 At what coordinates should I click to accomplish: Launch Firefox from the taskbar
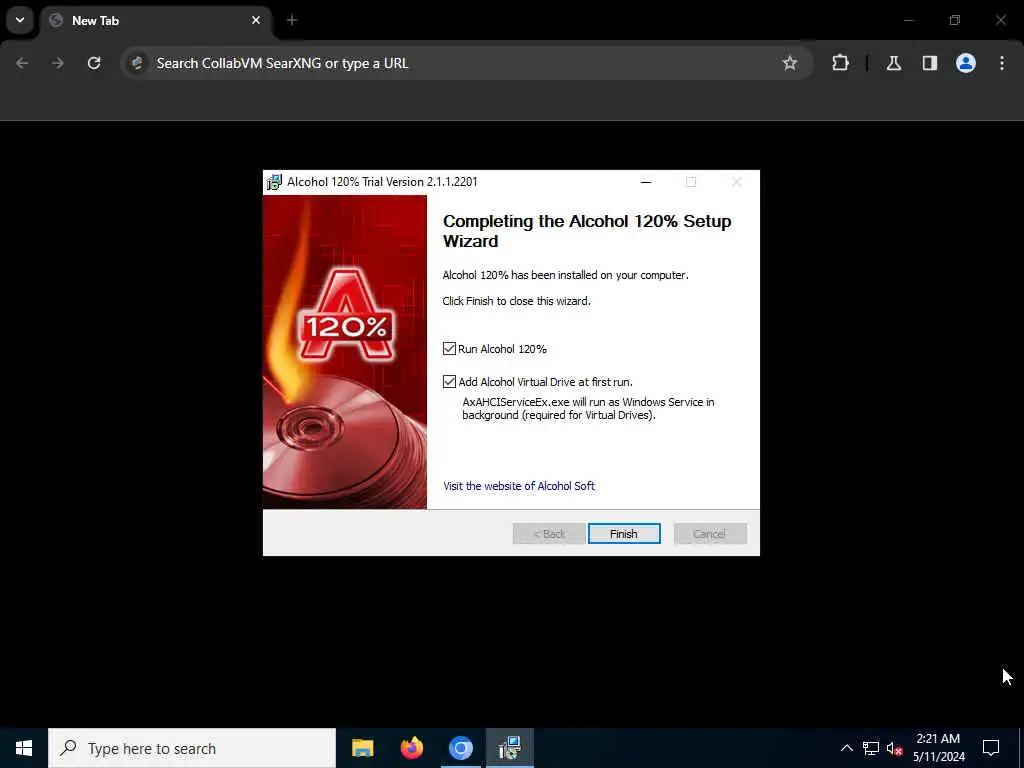[411, 748]
